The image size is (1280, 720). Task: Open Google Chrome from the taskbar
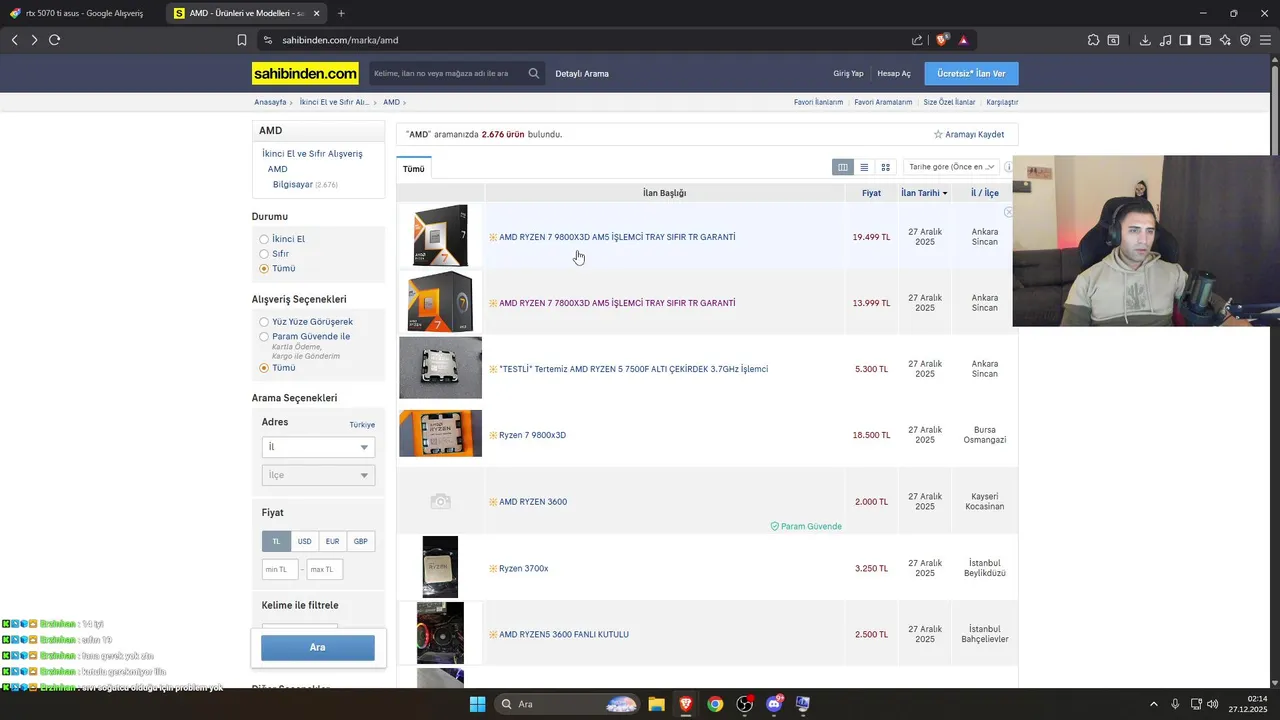pos(715,704)
